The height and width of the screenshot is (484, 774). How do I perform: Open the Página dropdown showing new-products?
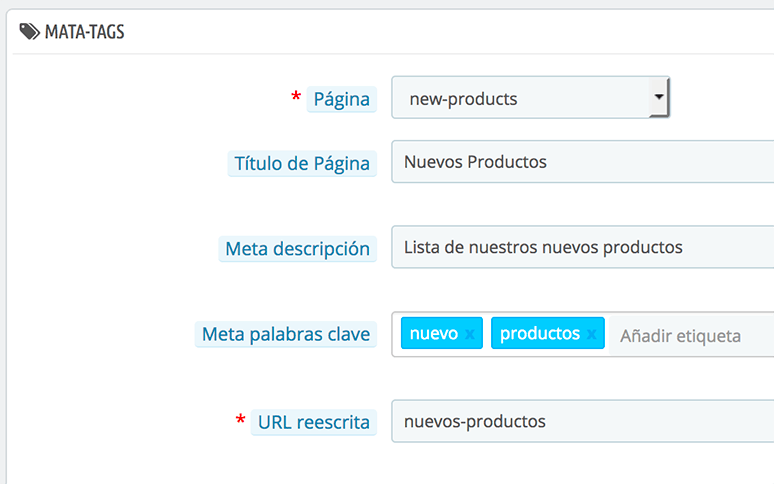531,97
